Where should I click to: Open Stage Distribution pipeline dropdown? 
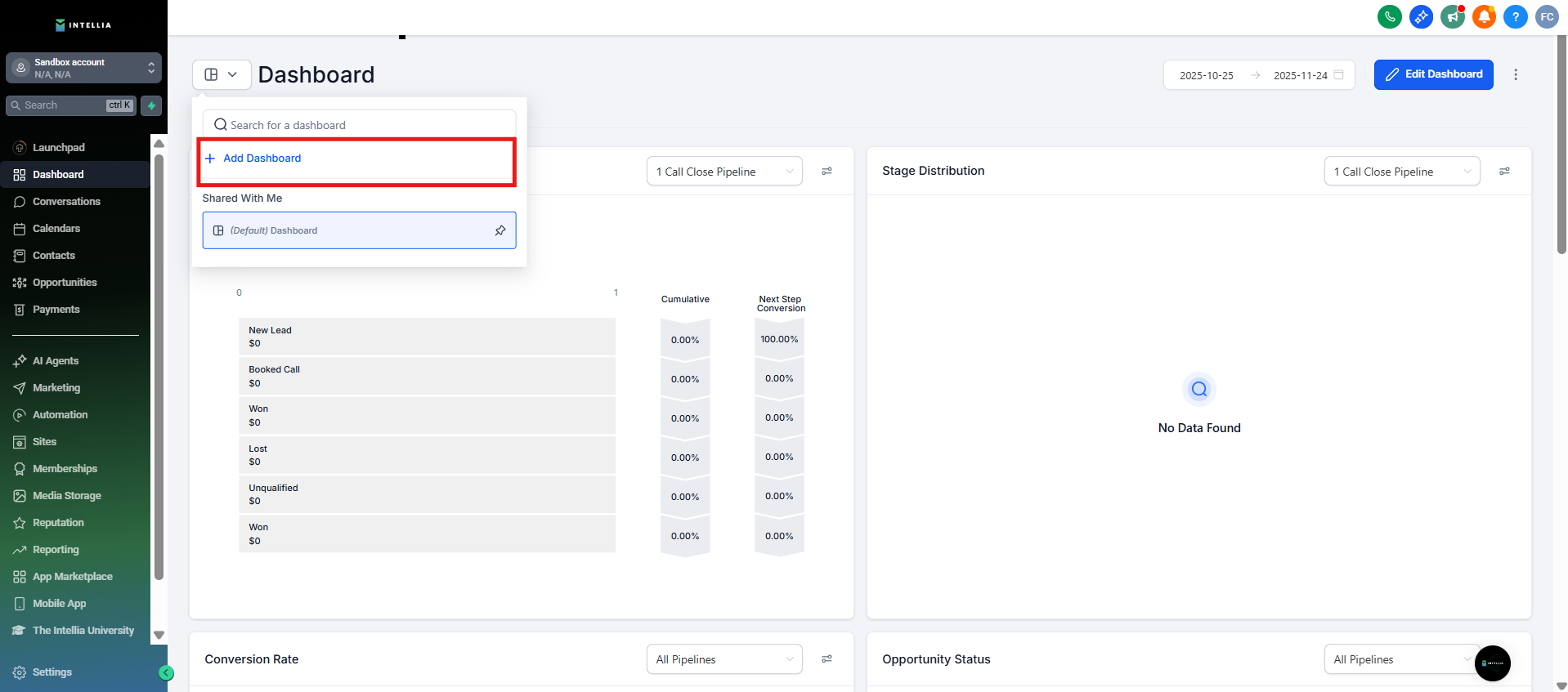tap(1401, 172)
